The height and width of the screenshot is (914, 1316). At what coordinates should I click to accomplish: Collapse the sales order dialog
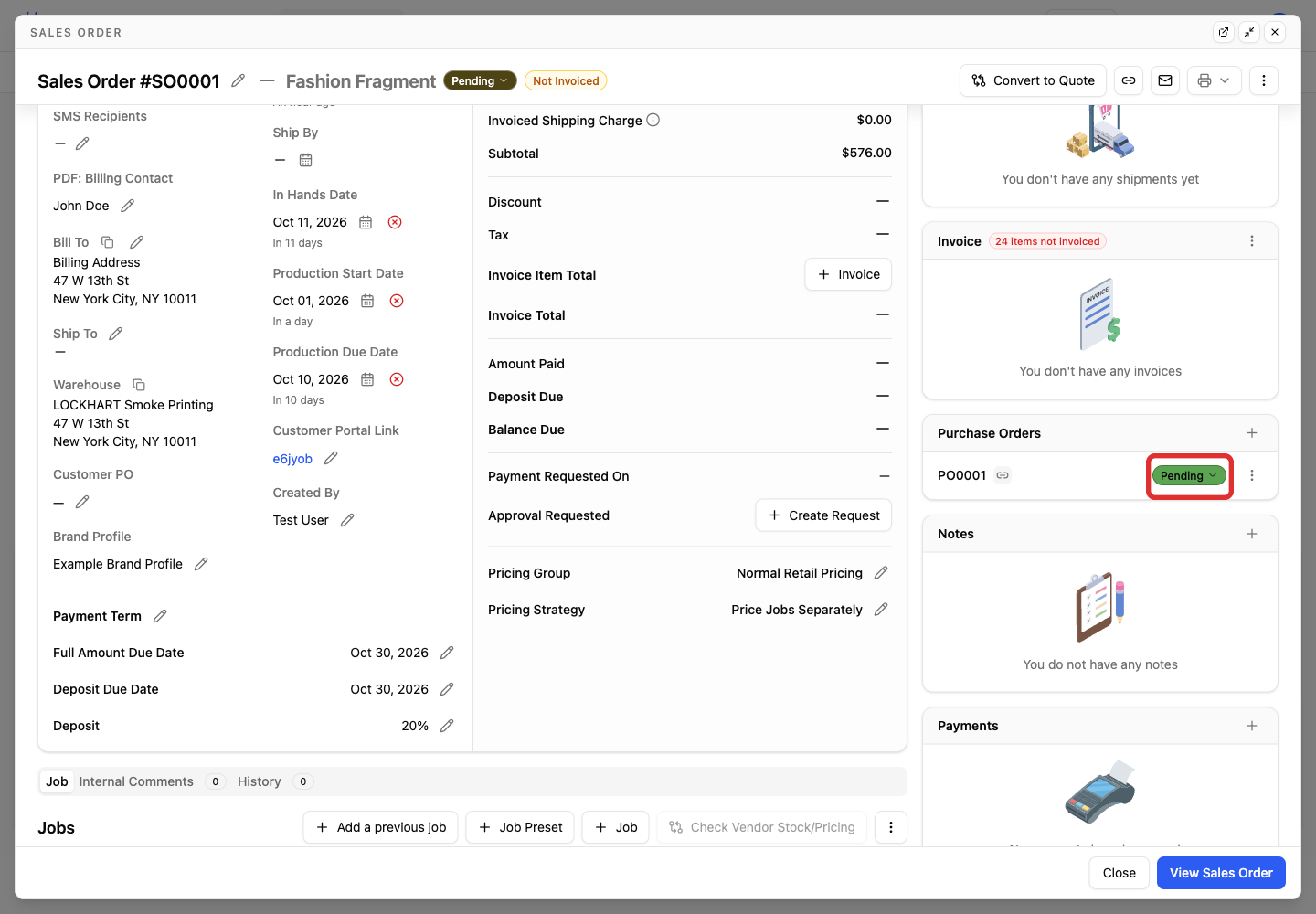point(1249,32)
